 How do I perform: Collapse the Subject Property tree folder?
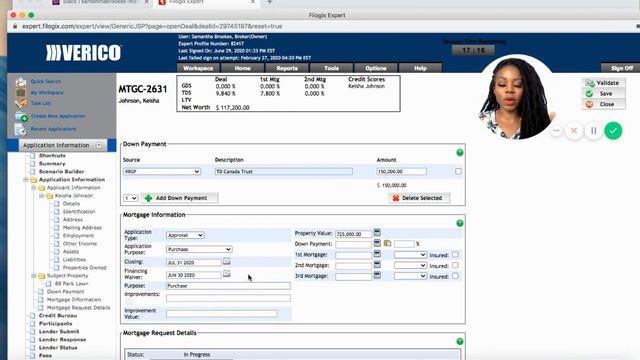tap(34, 276)
